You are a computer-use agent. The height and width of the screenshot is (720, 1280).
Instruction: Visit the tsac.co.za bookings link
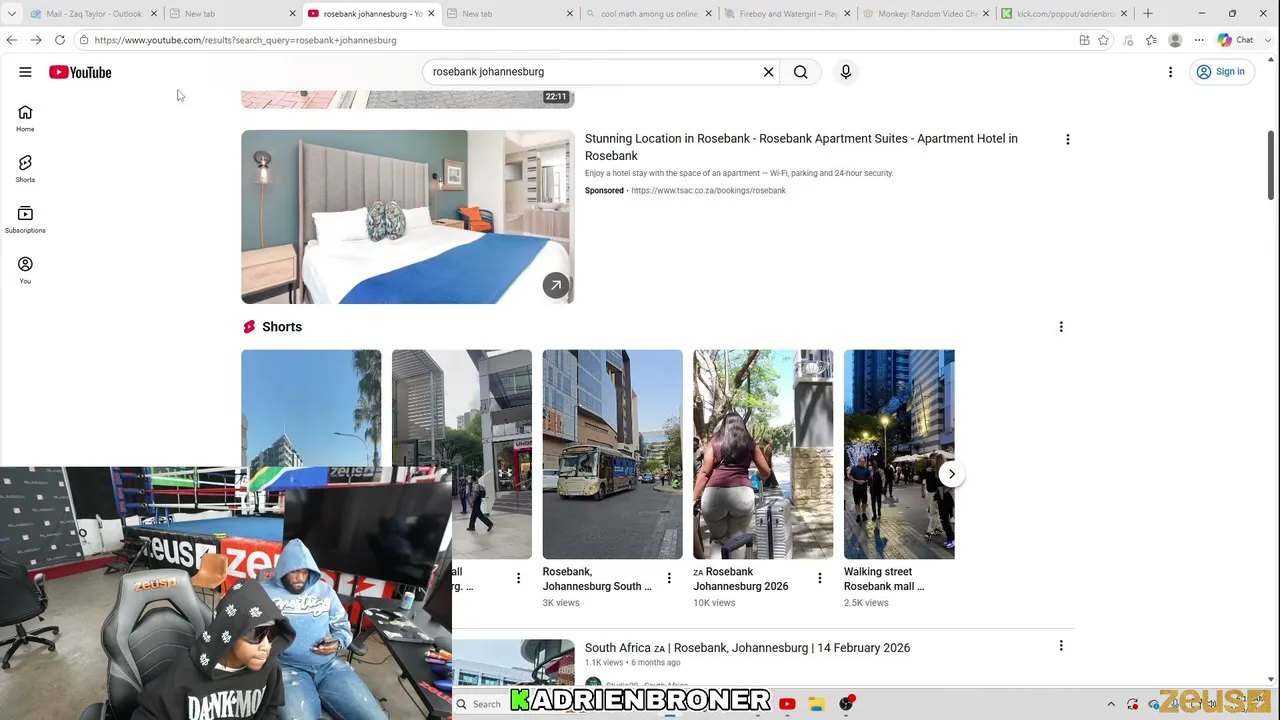708,191
